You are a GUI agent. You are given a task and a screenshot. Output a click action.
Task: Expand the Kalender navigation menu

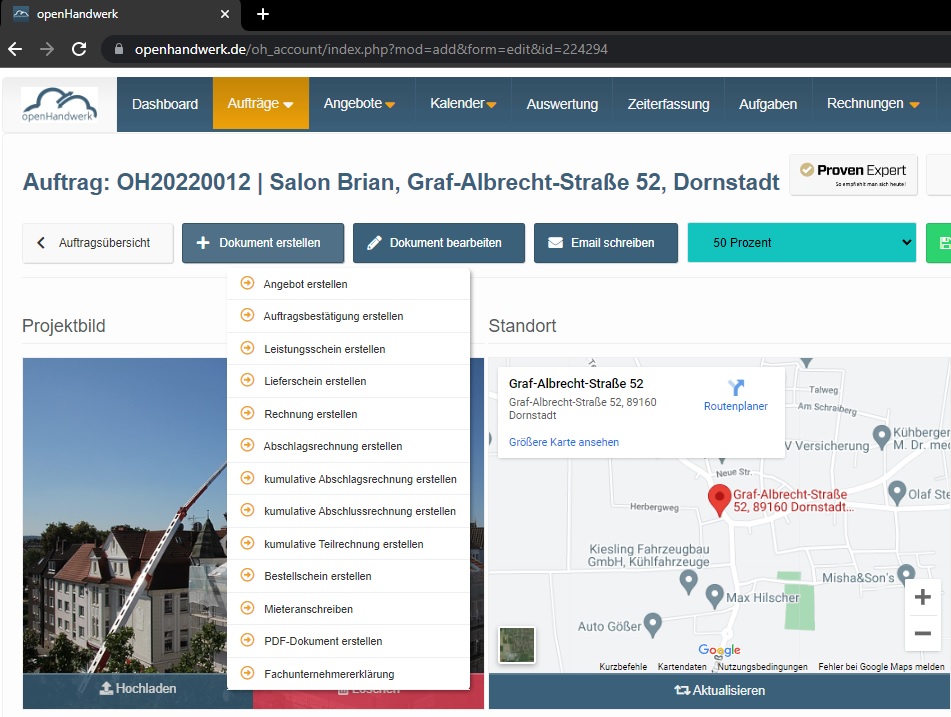[463, 104]
